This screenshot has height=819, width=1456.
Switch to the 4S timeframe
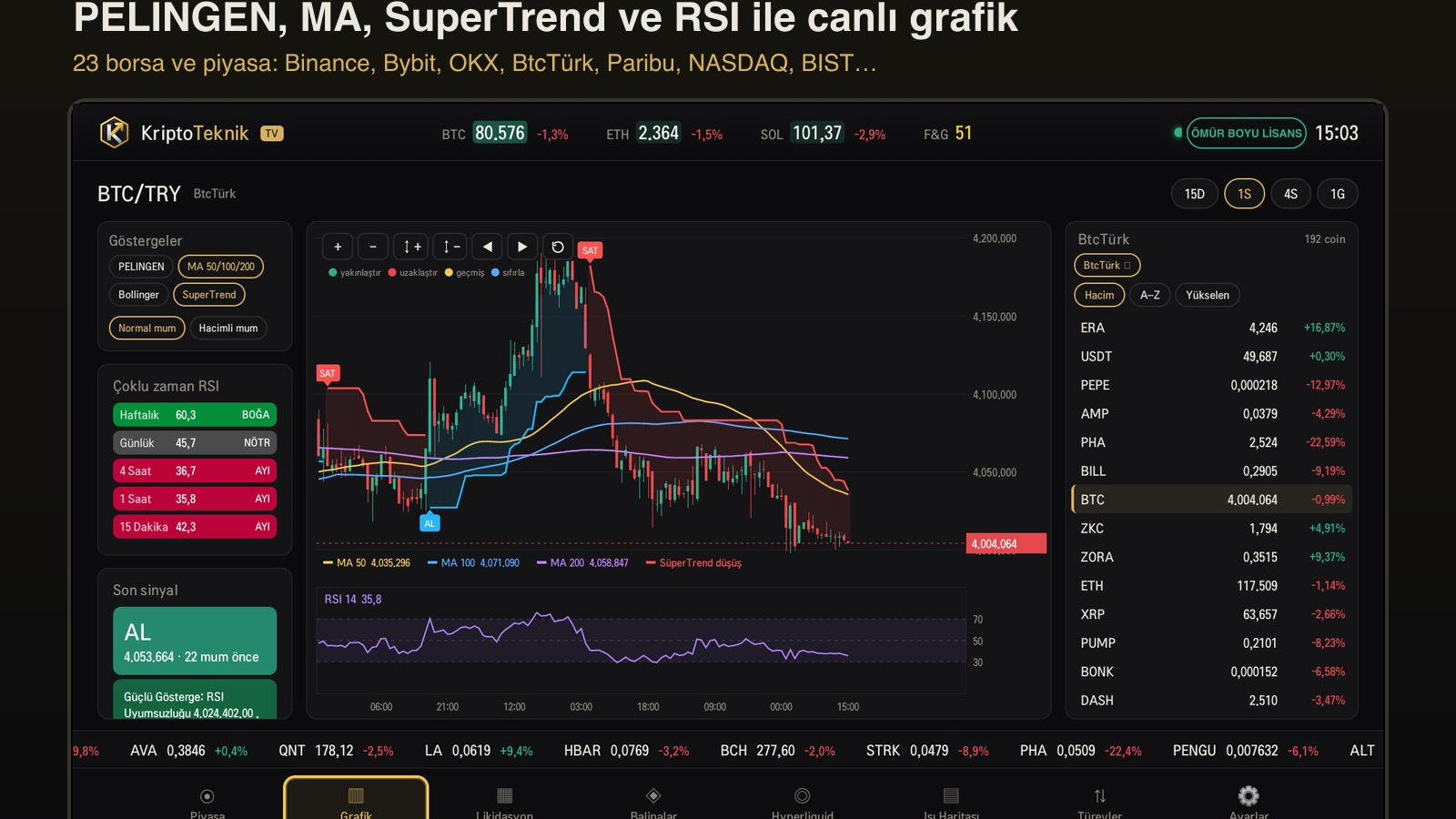click(1290, 194)
